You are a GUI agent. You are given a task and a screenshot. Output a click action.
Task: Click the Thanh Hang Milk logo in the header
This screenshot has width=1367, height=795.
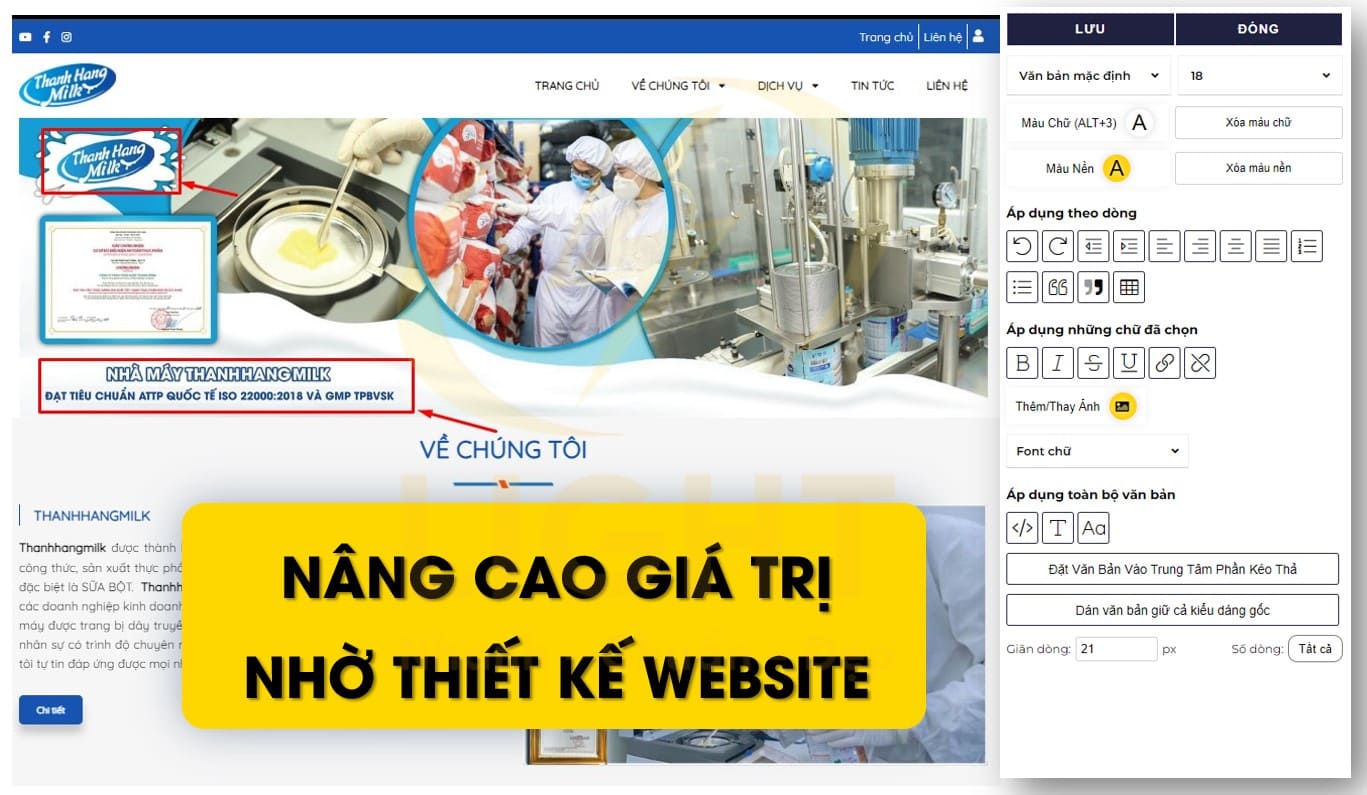[x=67, y=85]
